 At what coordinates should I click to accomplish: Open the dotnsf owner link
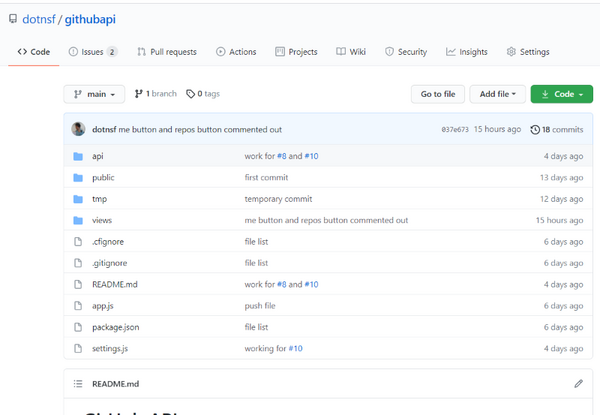(39, 19)
